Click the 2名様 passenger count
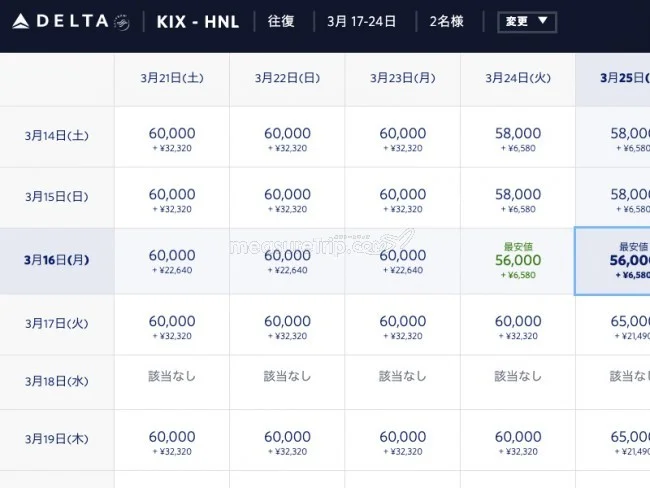 click(x=447, y=21)
